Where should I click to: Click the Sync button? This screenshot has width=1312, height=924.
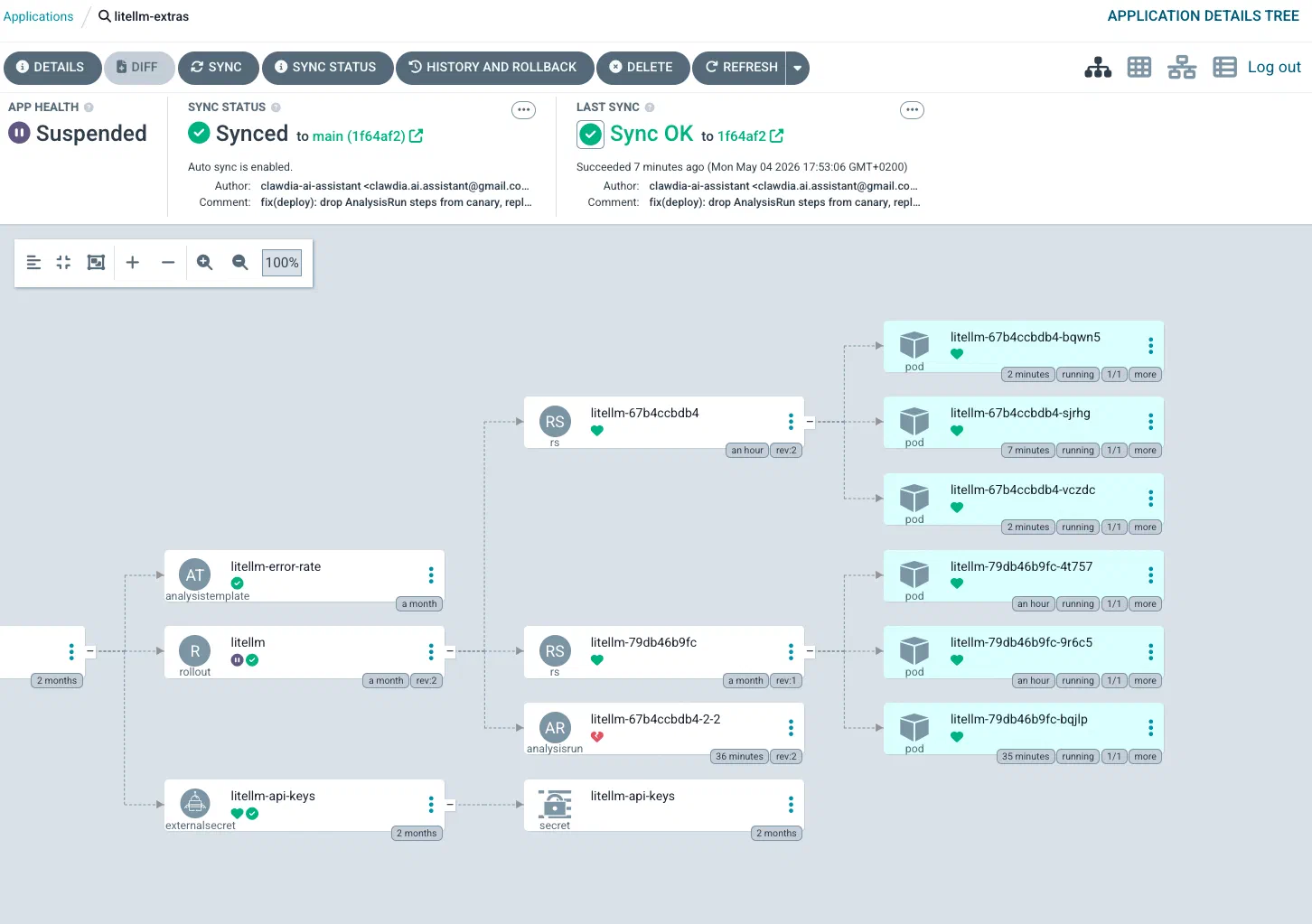pyautogui.click(x=218, y=68)
